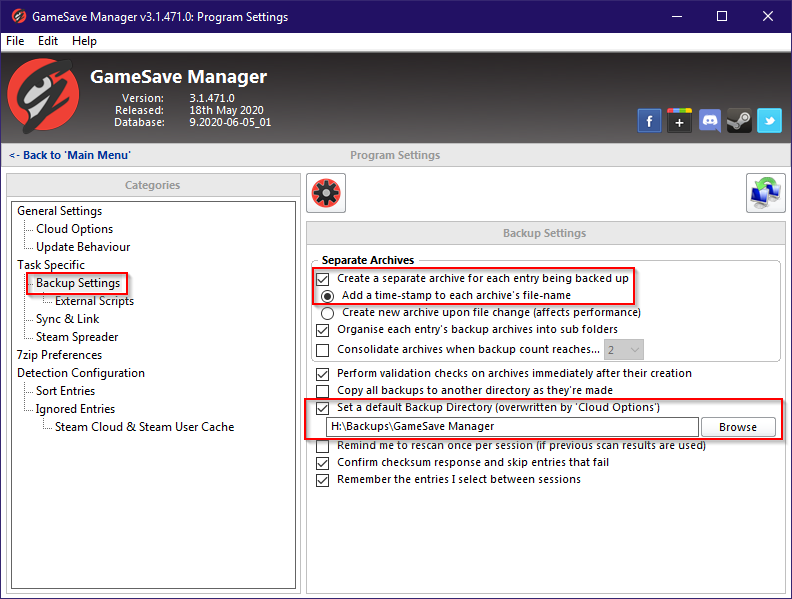Image resolution: width=792 pixels, height=599 pixels.
Task: Select 7zip Preferences category
Action: [x=59, y=355]
